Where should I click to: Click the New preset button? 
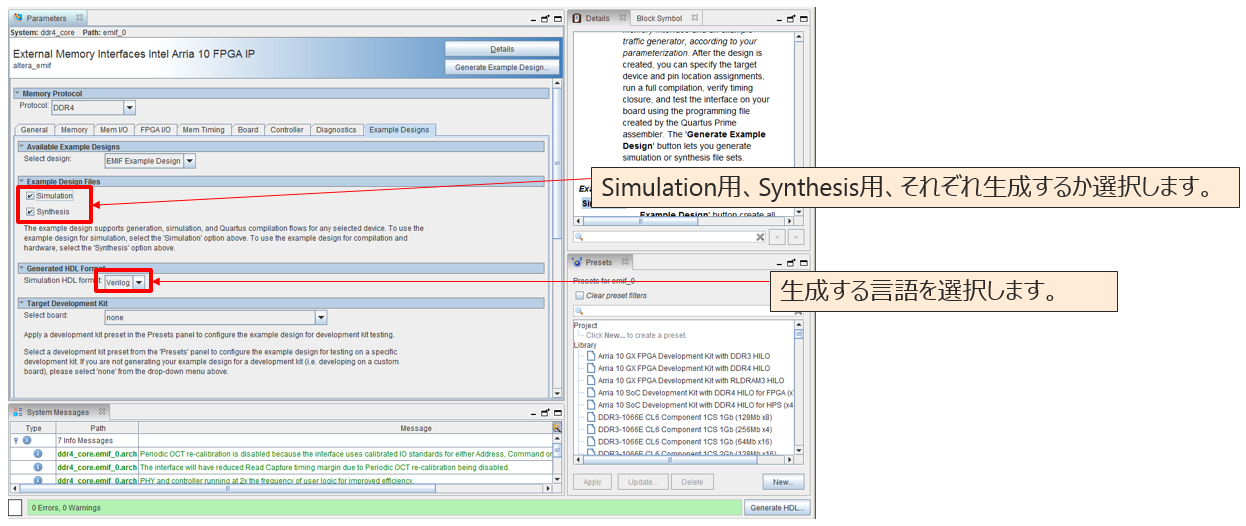[782, 482]
